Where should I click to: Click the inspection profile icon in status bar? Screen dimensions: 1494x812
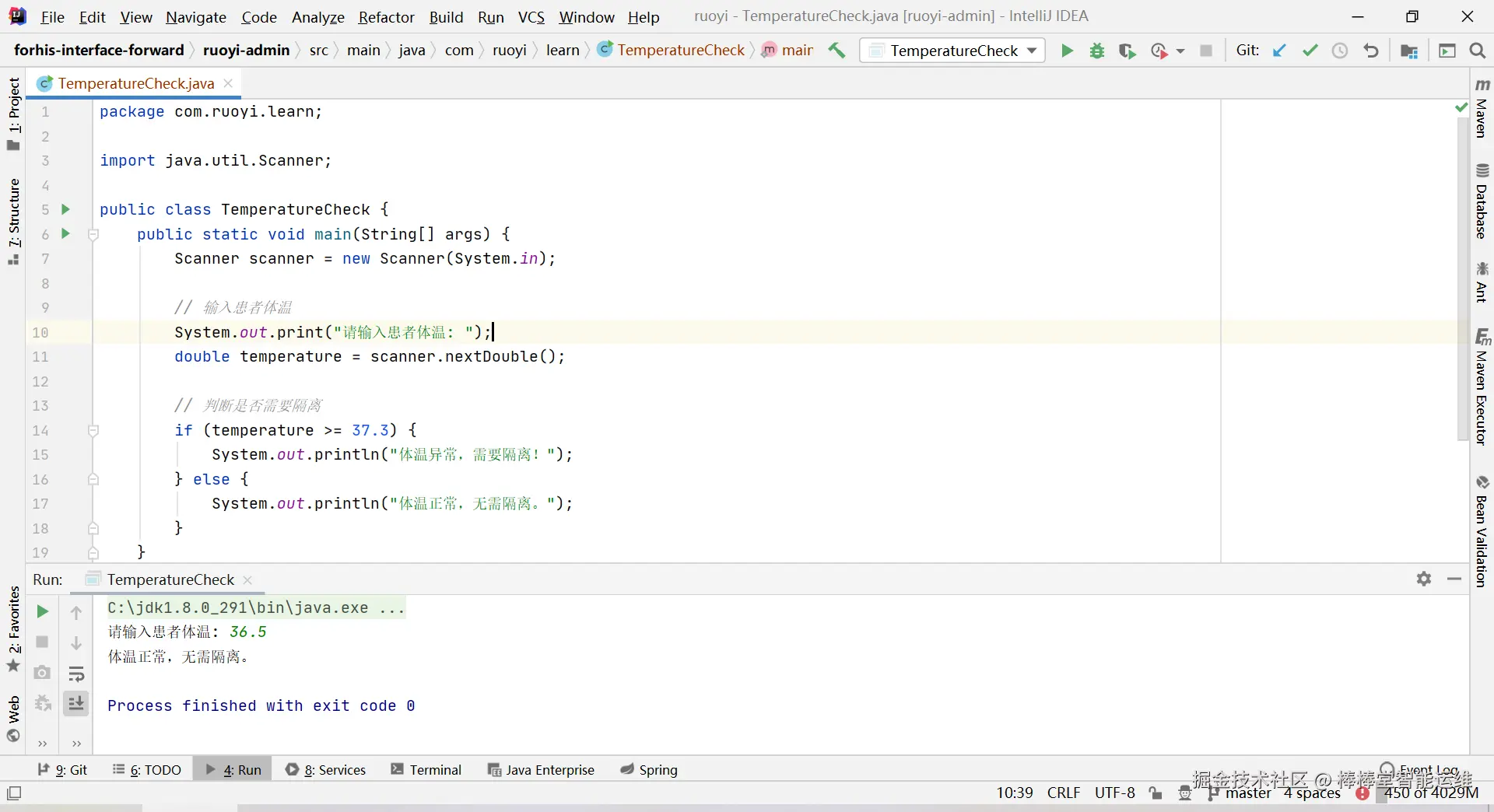pyautogui.click(x=1185, y=793)
